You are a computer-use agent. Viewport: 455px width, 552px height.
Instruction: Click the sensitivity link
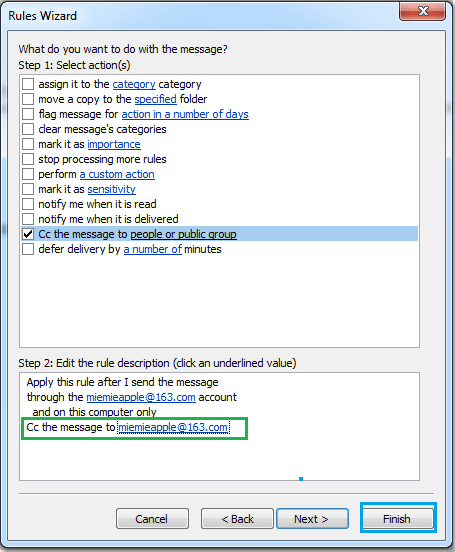point(111,189)
